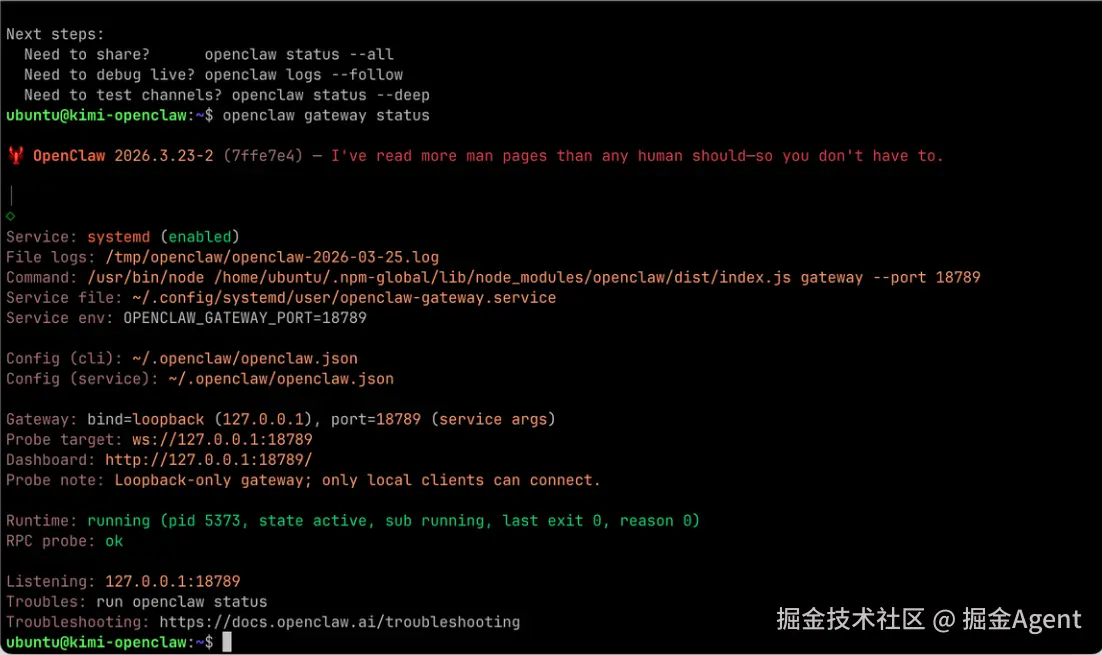Open the Dashboard URL http://127.0.0.1:18789/
Image resolution: width=1102 pixels, height=655 pixels.
[x=208, y=460]
